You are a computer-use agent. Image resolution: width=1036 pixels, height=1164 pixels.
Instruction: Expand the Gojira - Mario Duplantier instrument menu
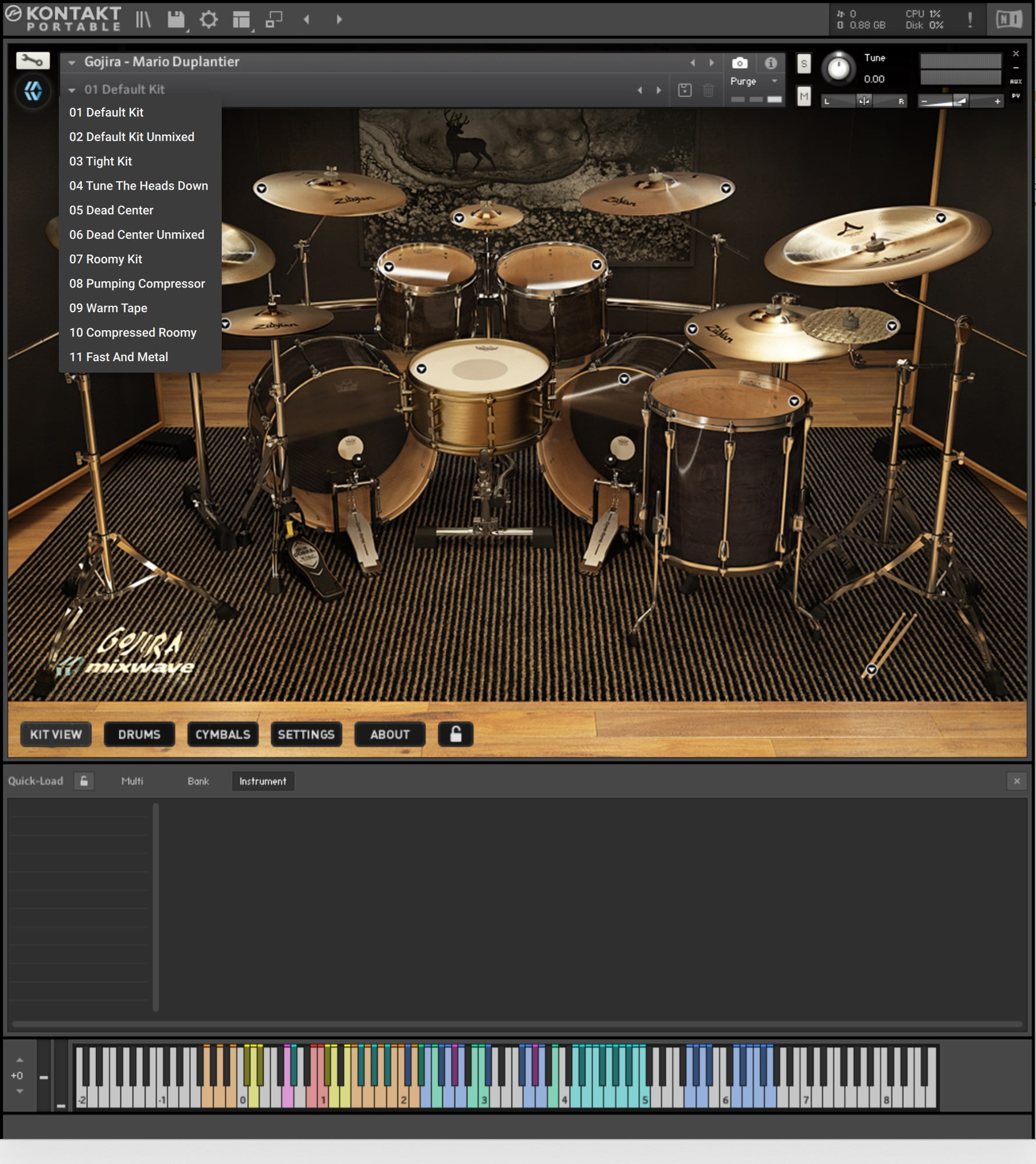pyautogui.click(x=72, y=62)
